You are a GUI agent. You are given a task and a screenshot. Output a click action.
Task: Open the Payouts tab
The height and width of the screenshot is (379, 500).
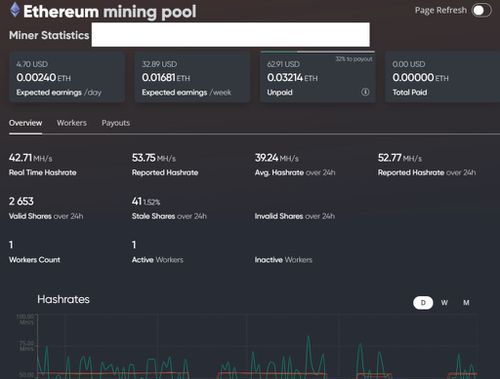click(116, 123)
